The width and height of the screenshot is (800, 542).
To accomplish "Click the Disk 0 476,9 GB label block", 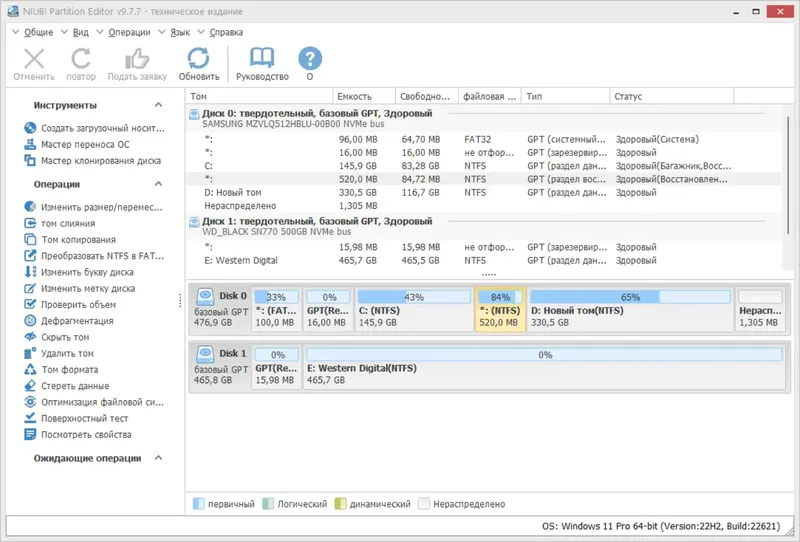I will [220, 309].
